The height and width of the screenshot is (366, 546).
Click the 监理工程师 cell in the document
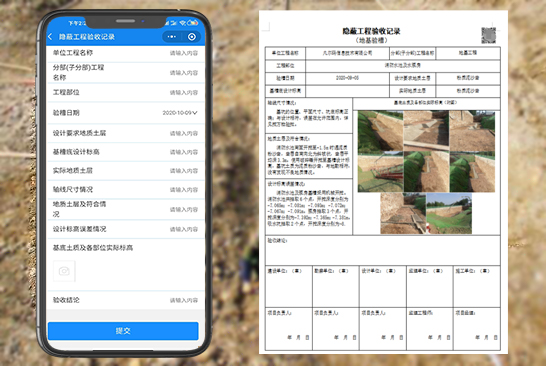click(x=430, y=329)
